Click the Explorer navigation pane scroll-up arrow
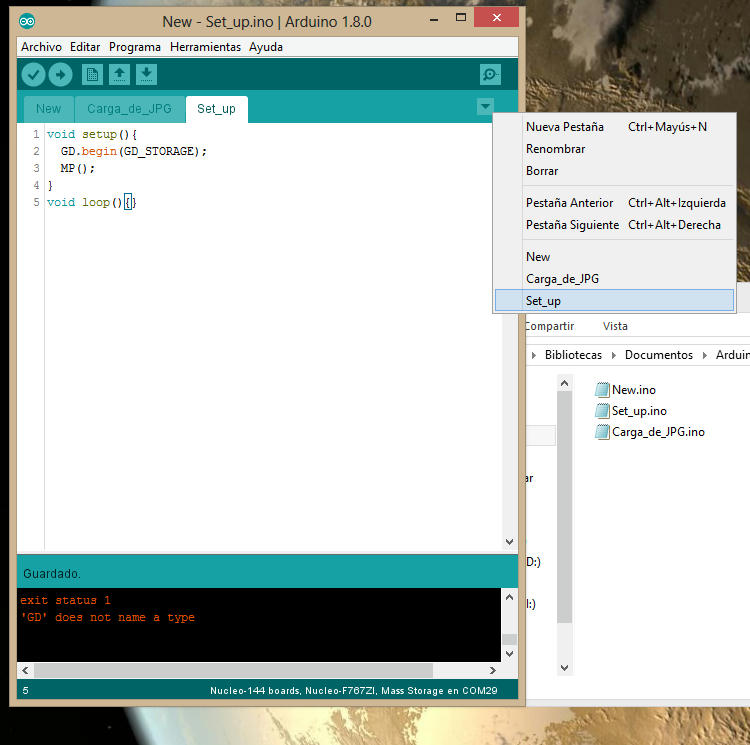750x745 pixels. point(564,383)
